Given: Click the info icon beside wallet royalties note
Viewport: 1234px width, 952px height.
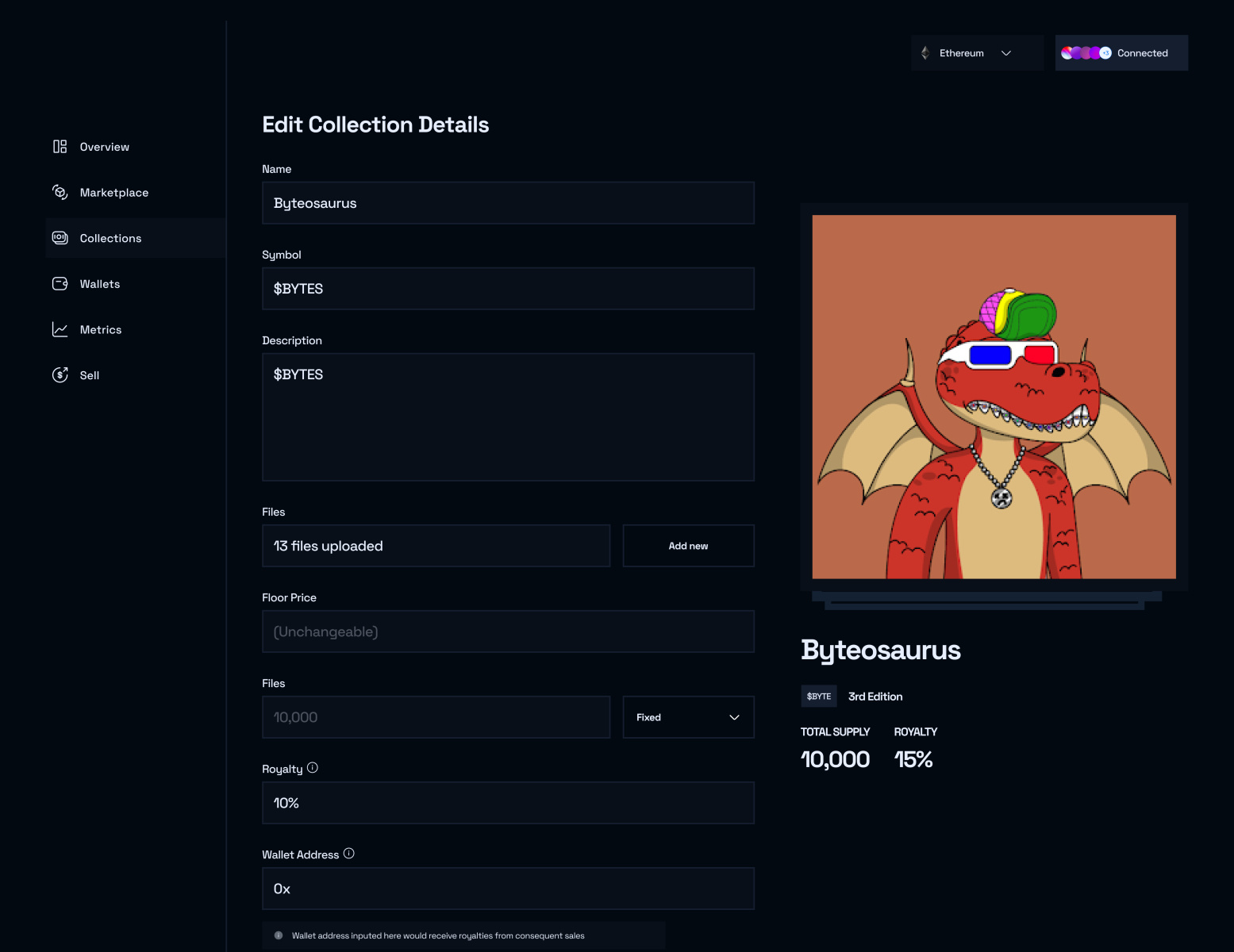Looking at the screenshot, I should (x=279, y=935).
